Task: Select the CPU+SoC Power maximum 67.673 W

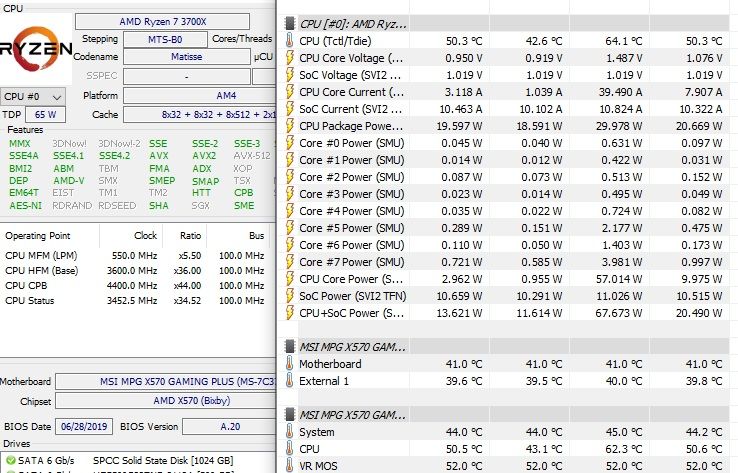Action: (x=618, y=313)
